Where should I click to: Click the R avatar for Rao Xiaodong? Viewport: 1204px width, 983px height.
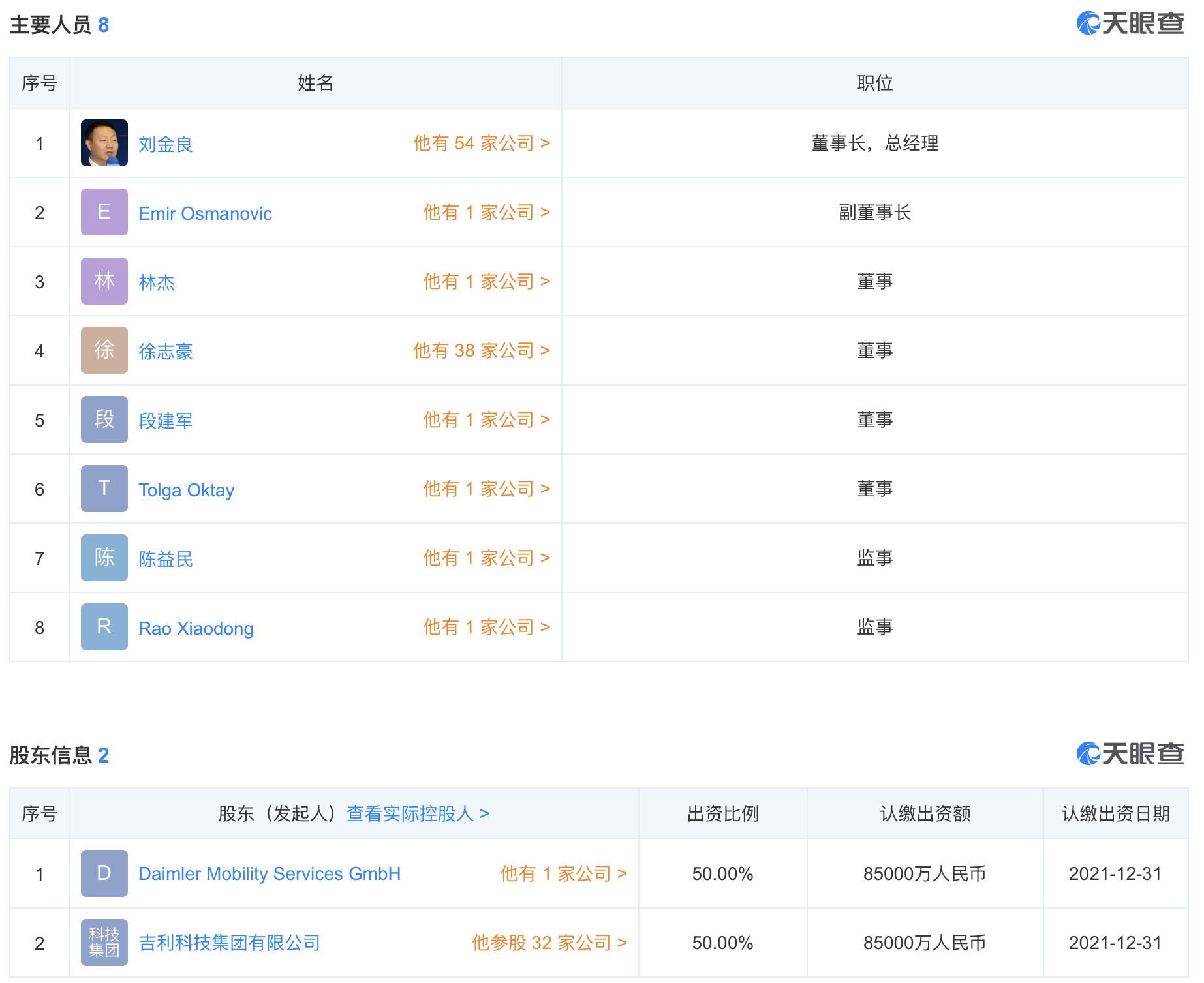(104, 627)
